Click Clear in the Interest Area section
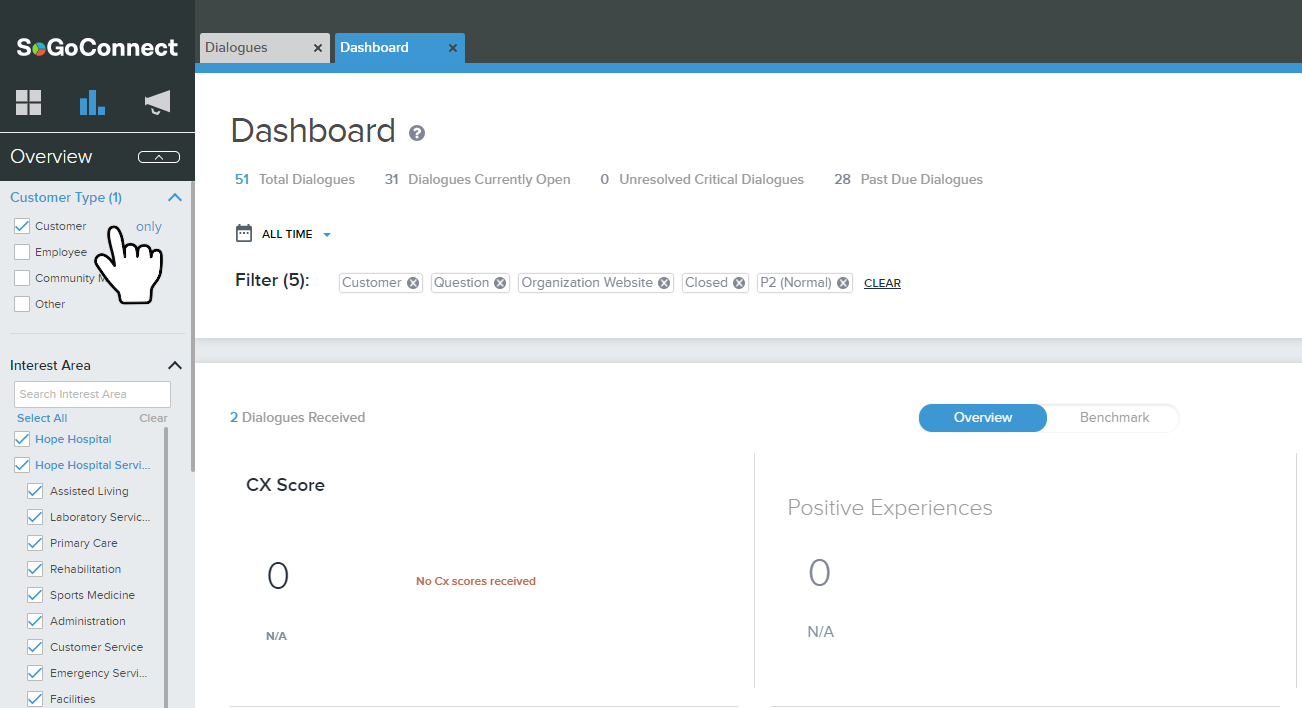The image size is (1302, 708). point(153,418)
